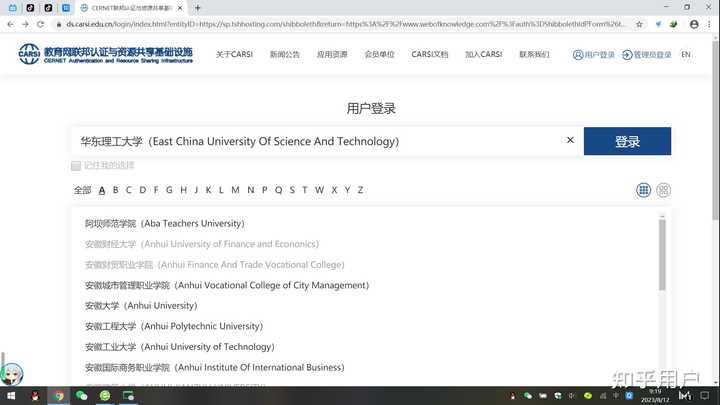Screen dimensions: 720x405
Task: Filter universities by letter D
Action: click(x=142, y=190)
